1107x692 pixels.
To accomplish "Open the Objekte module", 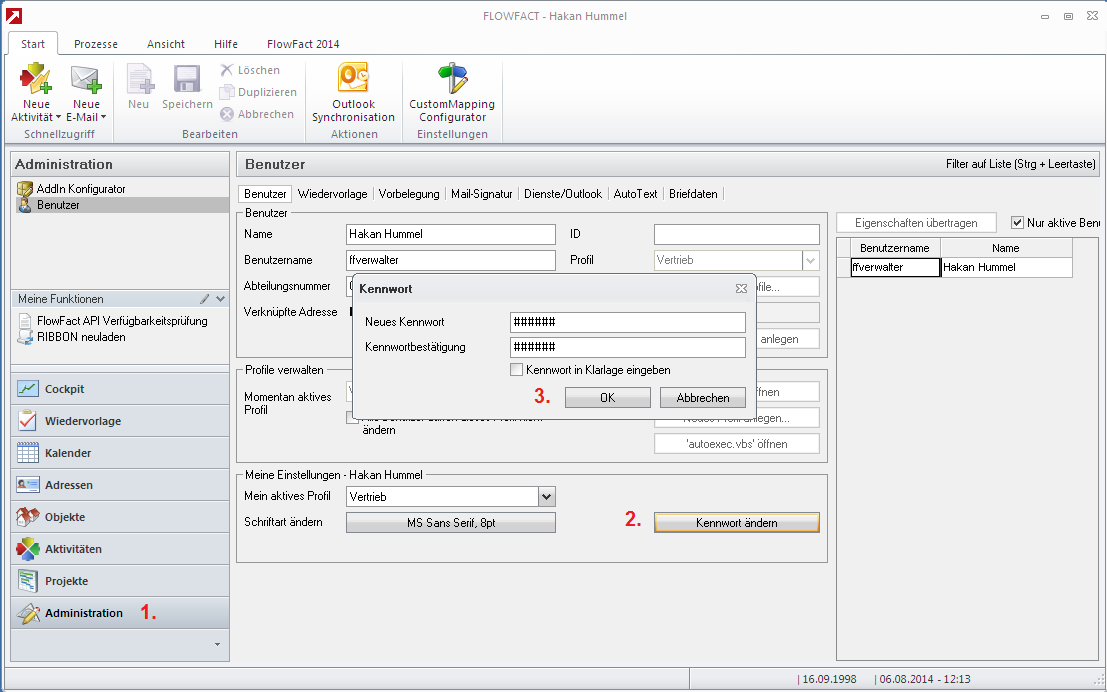I will [120, 517].
